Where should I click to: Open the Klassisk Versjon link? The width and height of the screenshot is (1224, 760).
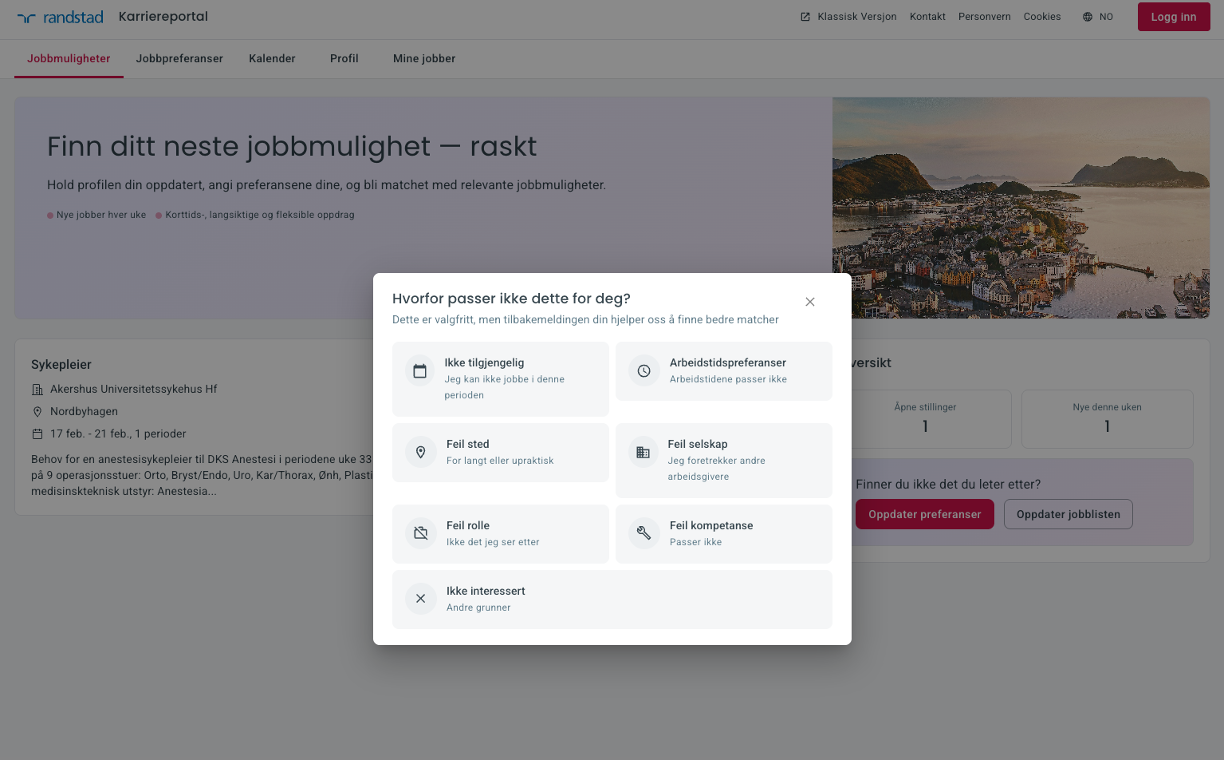pos(848,17)
